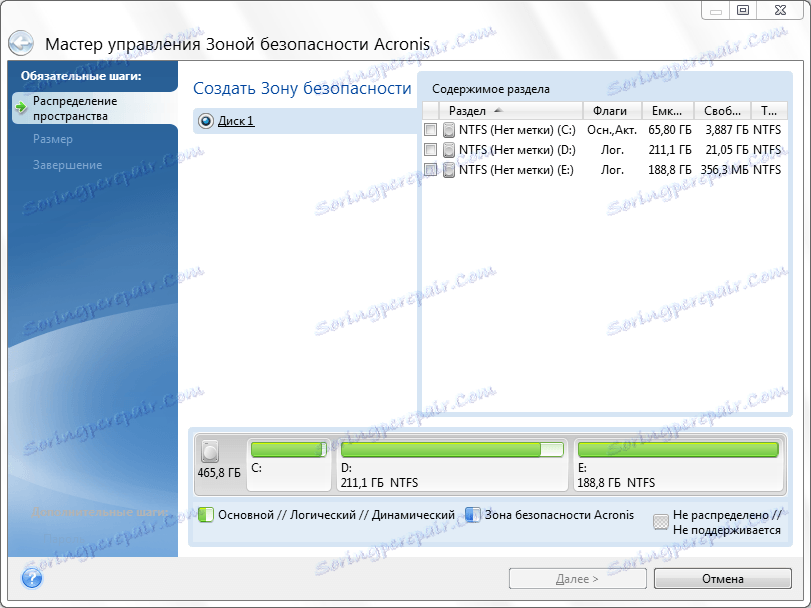This screenshot has height=608, width=811.
Task: Sort by the Раздел column header
Action: pyautogui.click(x=510, y=111)
